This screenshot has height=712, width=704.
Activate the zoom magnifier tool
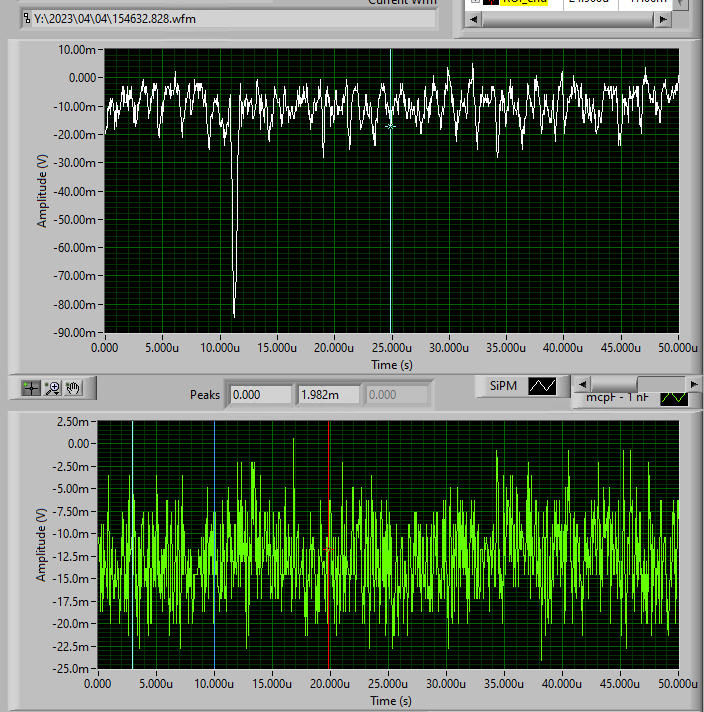point(53,388)
